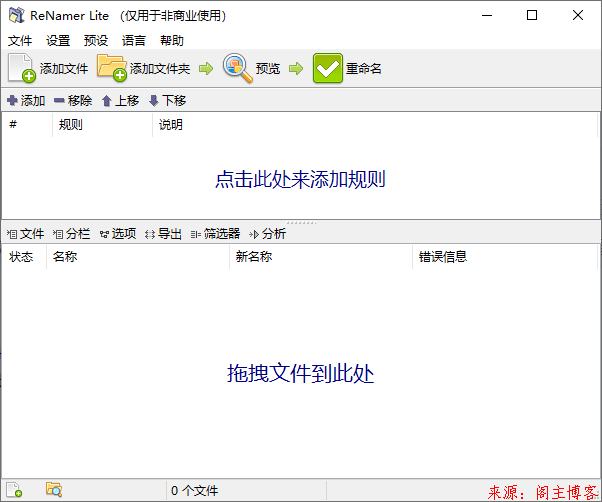The height and width of the screenshot is (502, 602).
Task: Click the 拖拽文件到此处 placeholder text
Action: [x=300, y=373]
